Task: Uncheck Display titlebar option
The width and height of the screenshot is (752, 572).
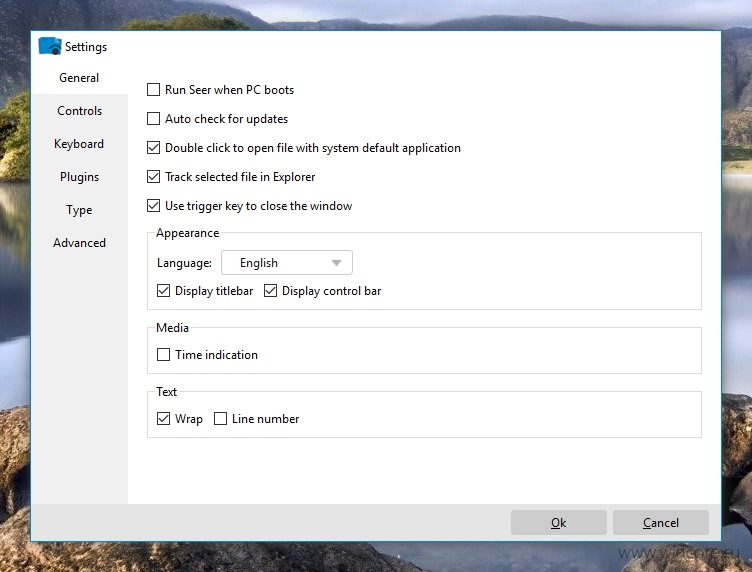Action: 164,291
